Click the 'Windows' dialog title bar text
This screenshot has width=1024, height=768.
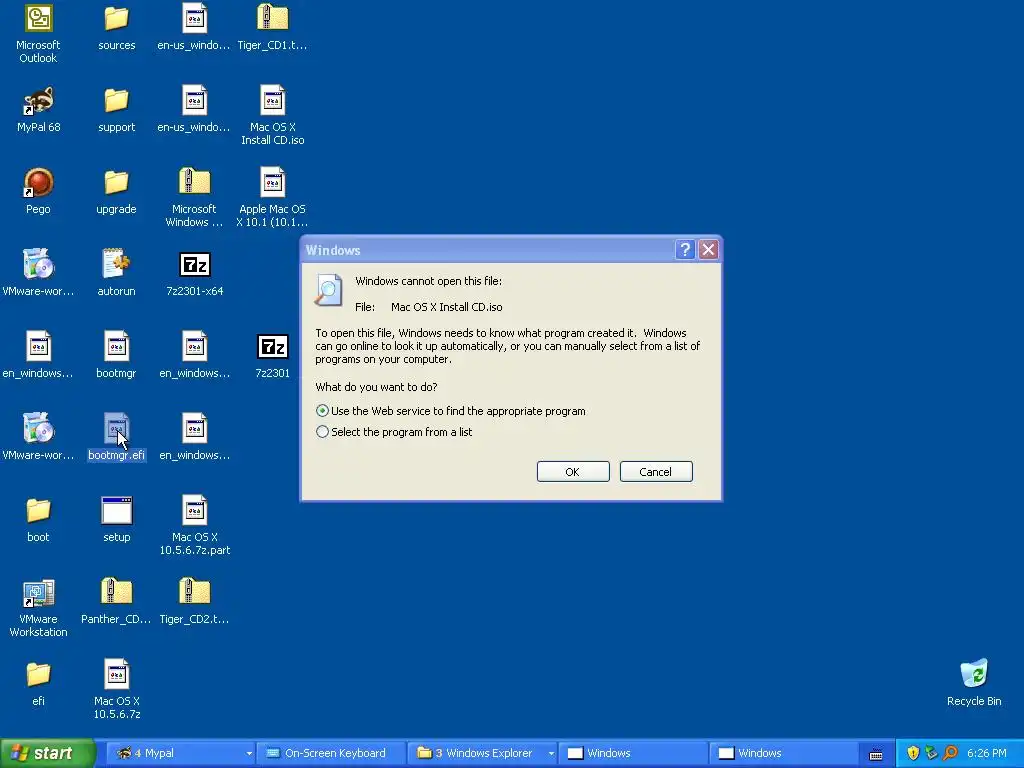(333, 250)
